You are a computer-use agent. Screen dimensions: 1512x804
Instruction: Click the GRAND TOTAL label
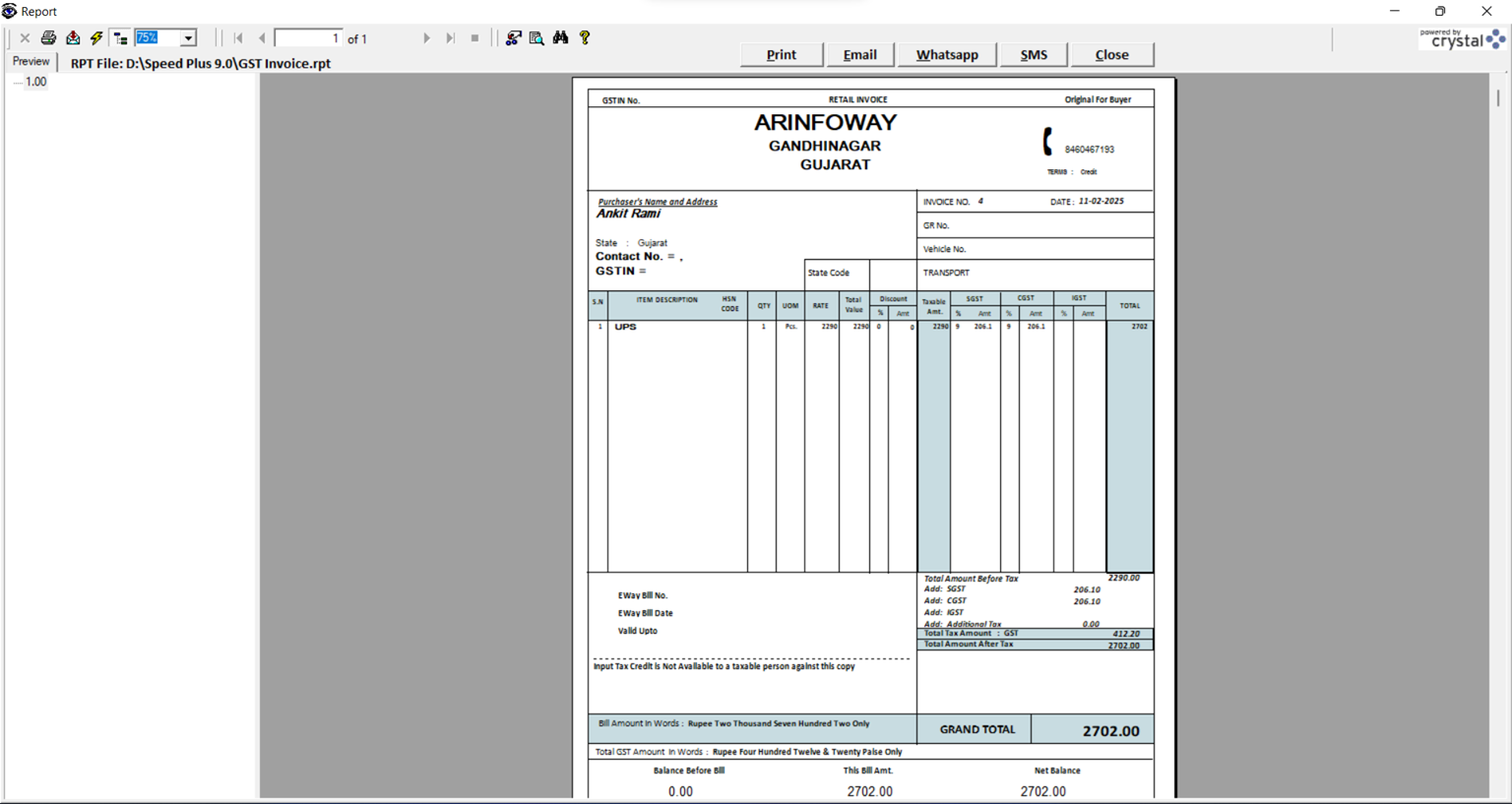[x=976, y=729]
